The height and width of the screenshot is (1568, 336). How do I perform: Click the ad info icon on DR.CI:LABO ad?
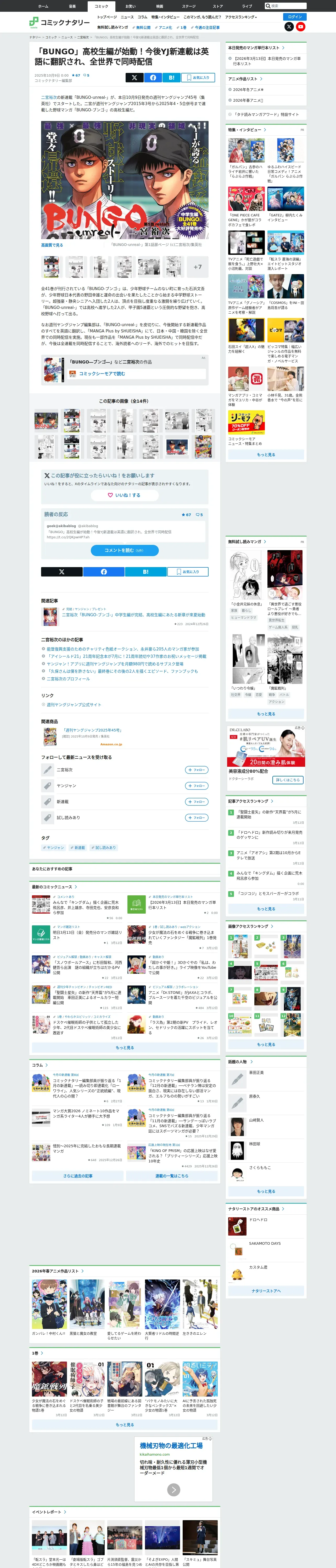[303, 728]
